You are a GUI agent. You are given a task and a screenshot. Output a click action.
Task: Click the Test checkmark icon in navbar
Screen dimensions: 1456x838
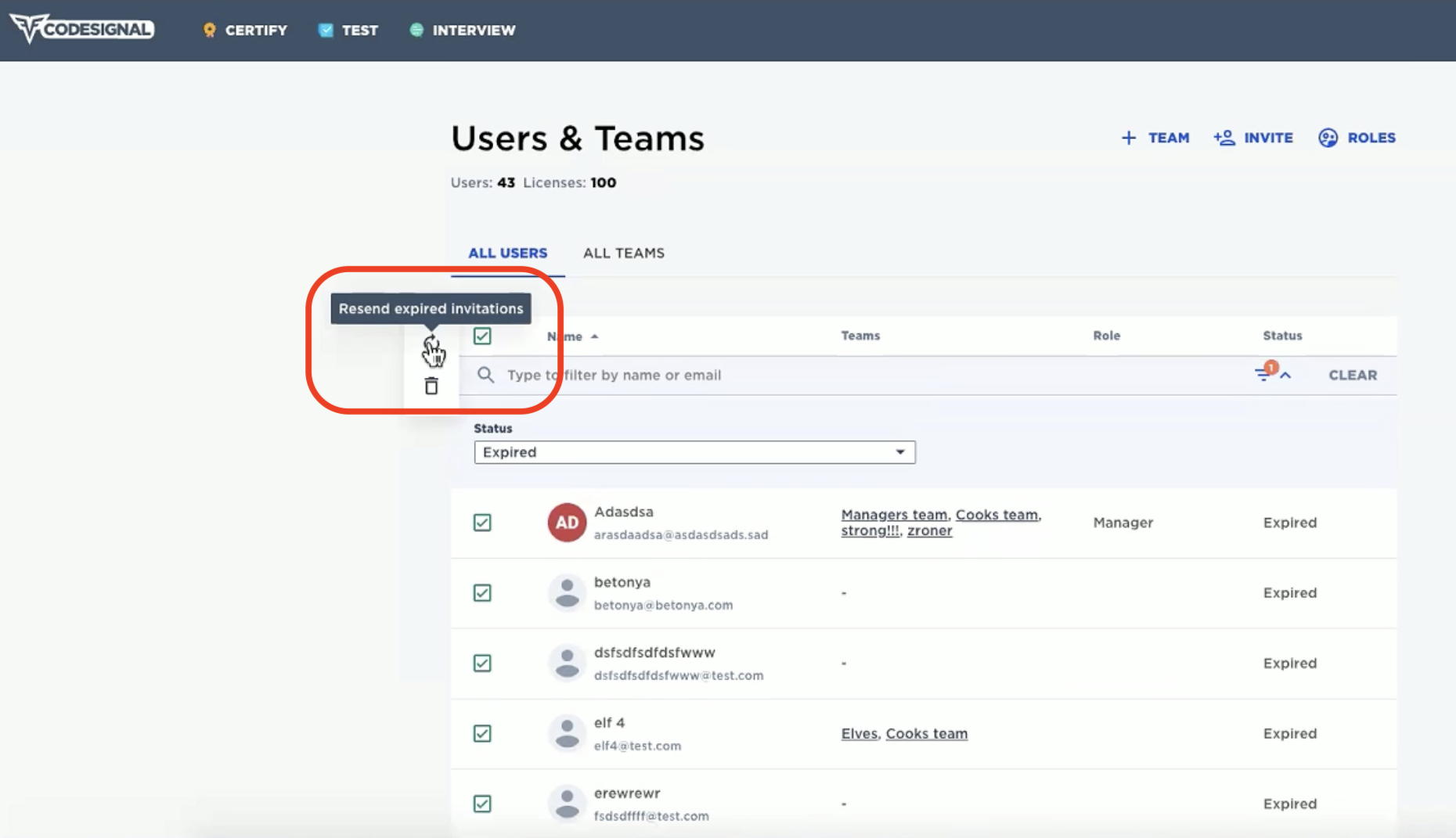(x=326, y=30)
